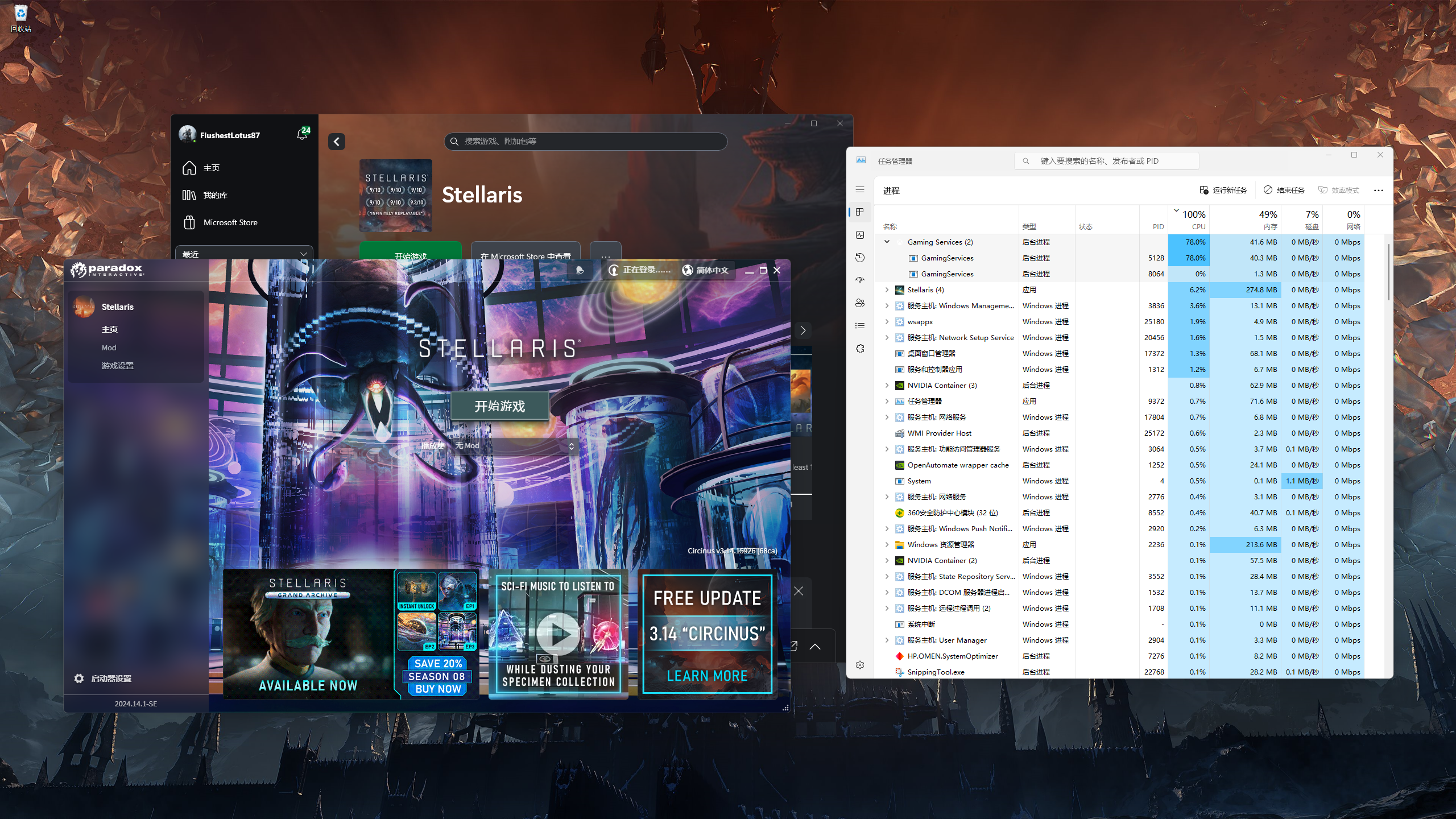Open Task Manager settings gear
Viewport: 1456px width, 819px height.
[860, 665]
